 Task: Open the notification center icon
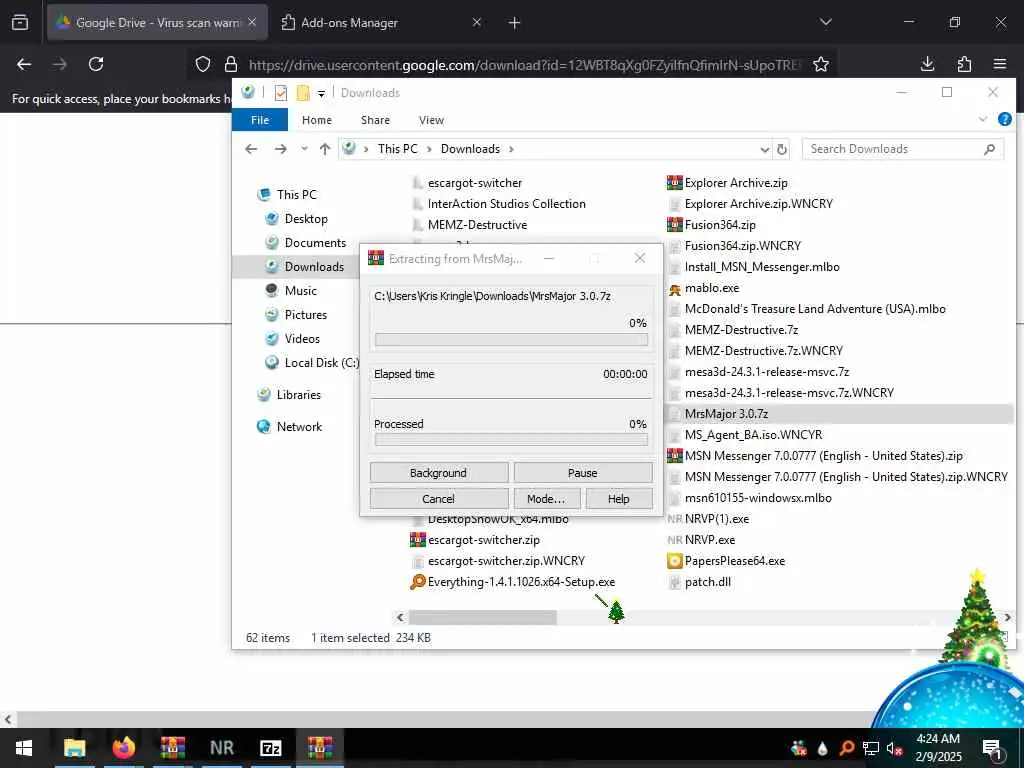click(x=993, y=748)
